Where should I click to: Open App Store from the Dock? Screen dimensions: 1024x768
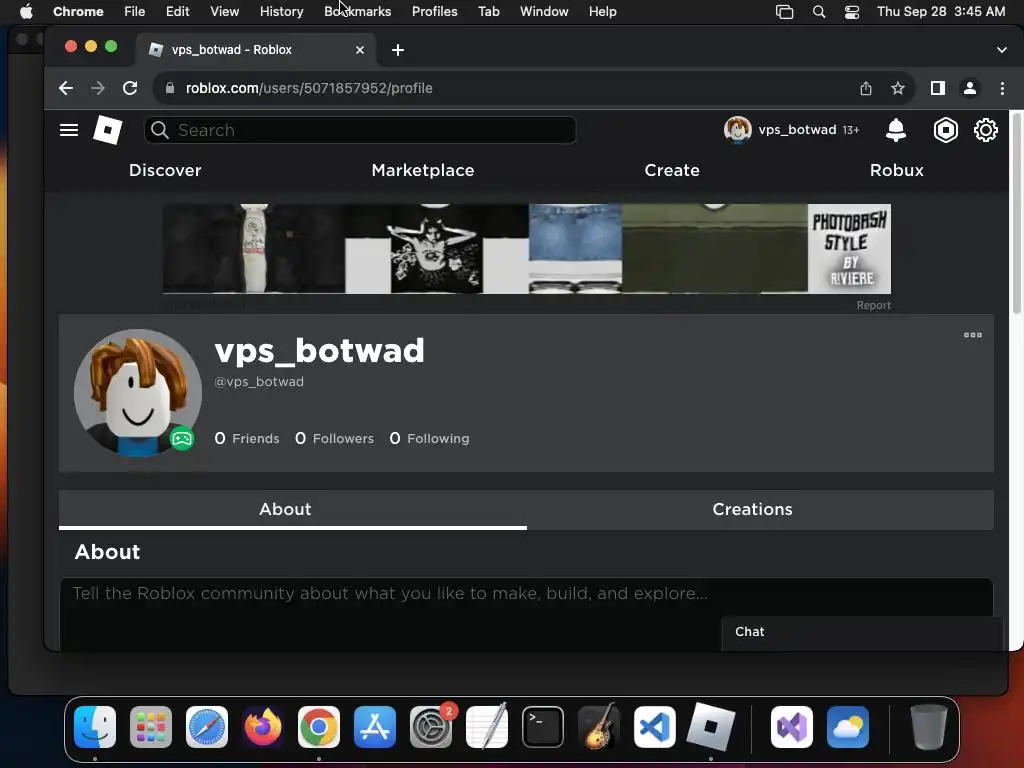375,727
